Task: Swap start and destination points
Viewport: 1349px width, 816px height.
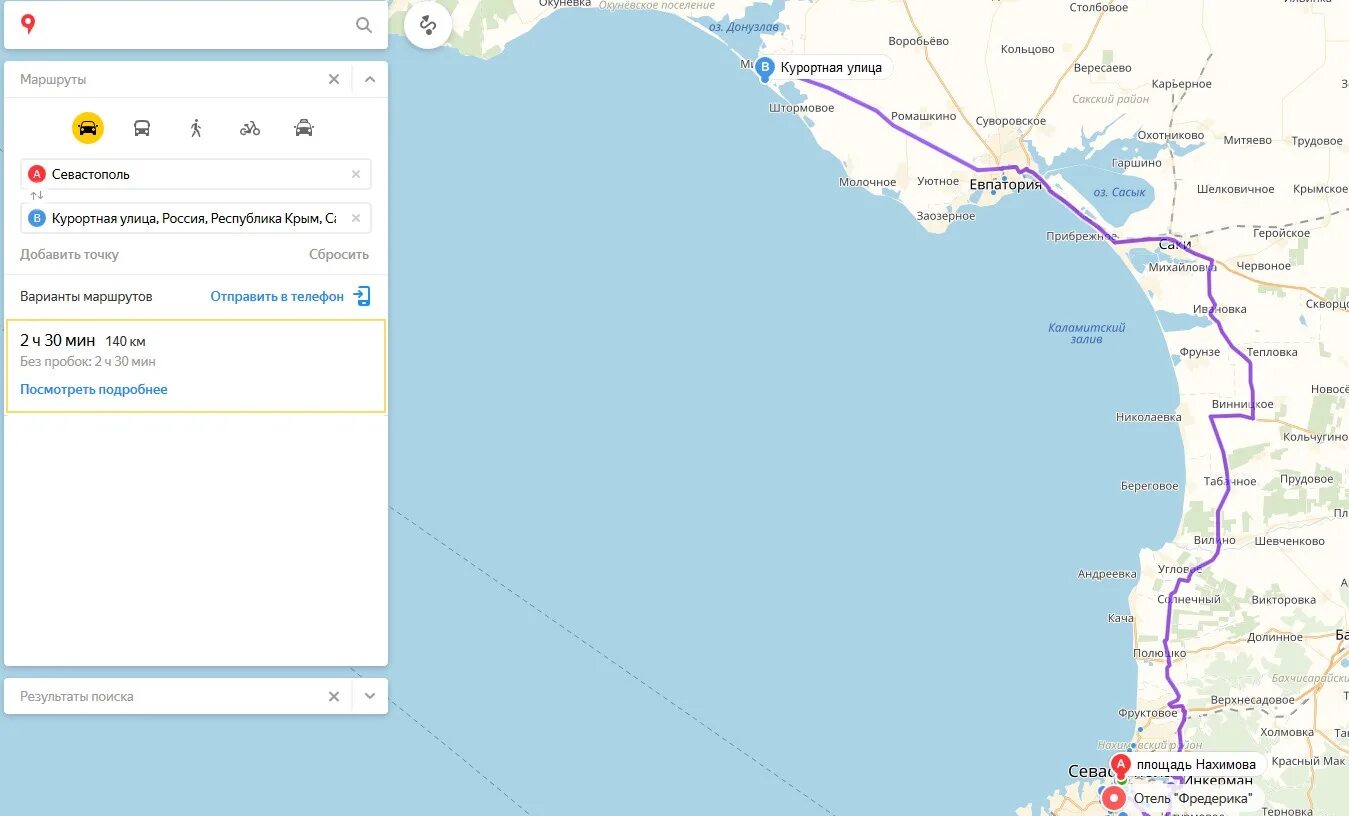Action: [36, 196]
